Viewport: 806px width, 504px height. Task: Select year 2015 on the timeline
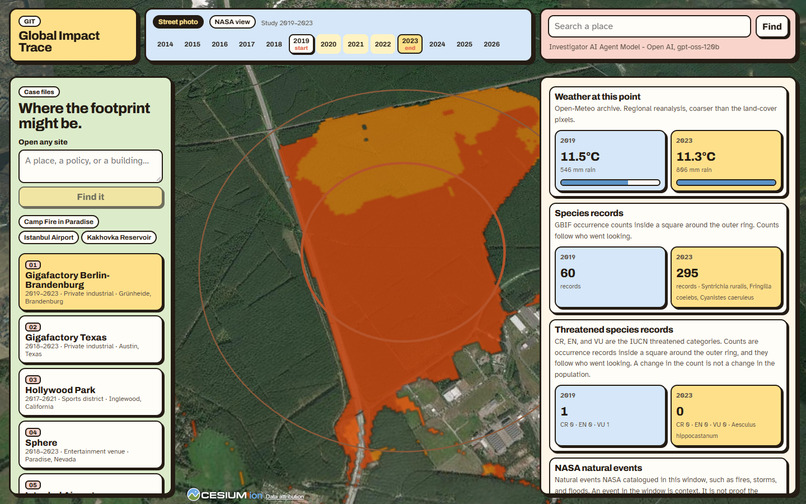(192, 44)
